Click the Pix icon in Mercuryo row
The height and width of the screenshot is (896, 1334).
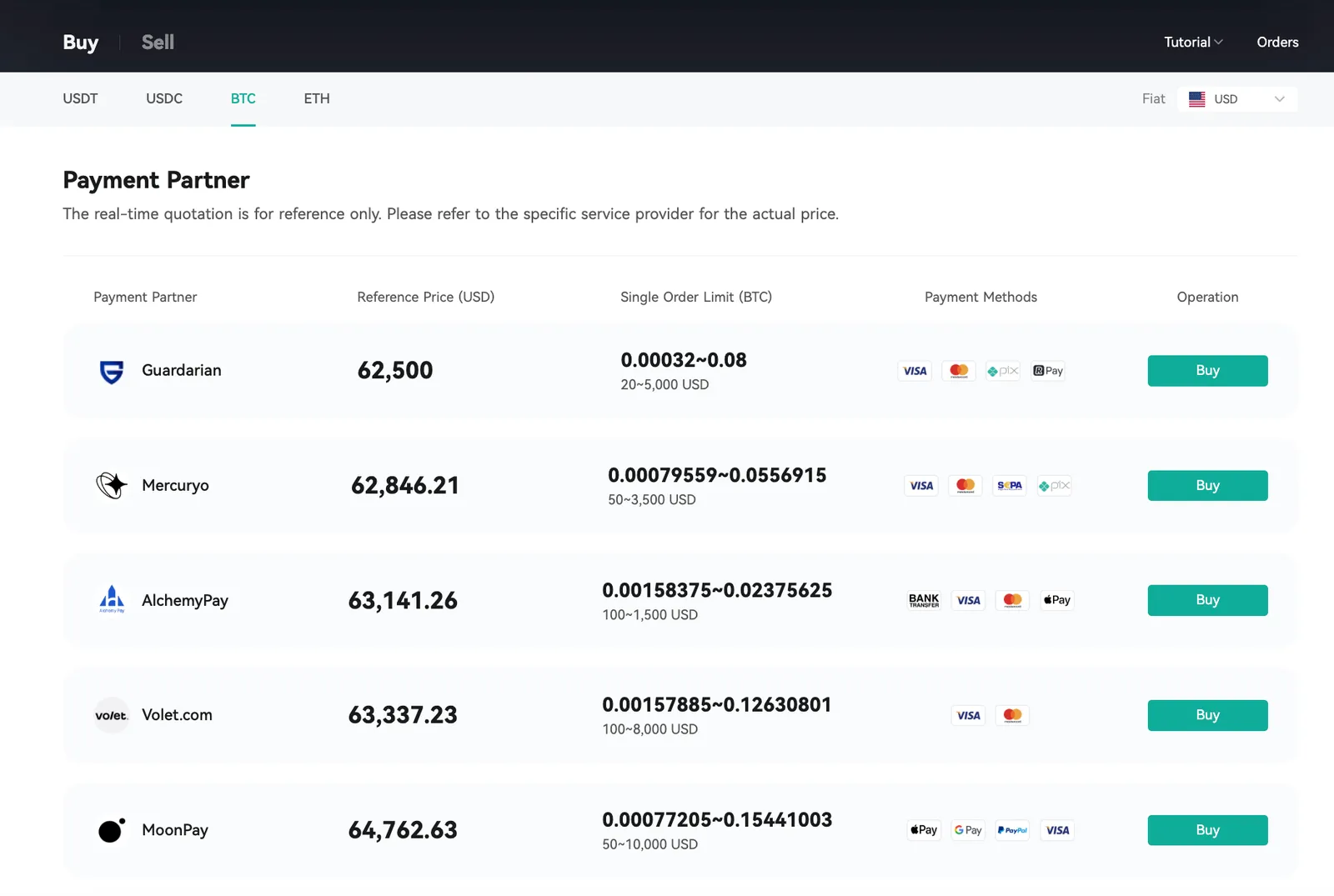click(x=1055, y=485)
